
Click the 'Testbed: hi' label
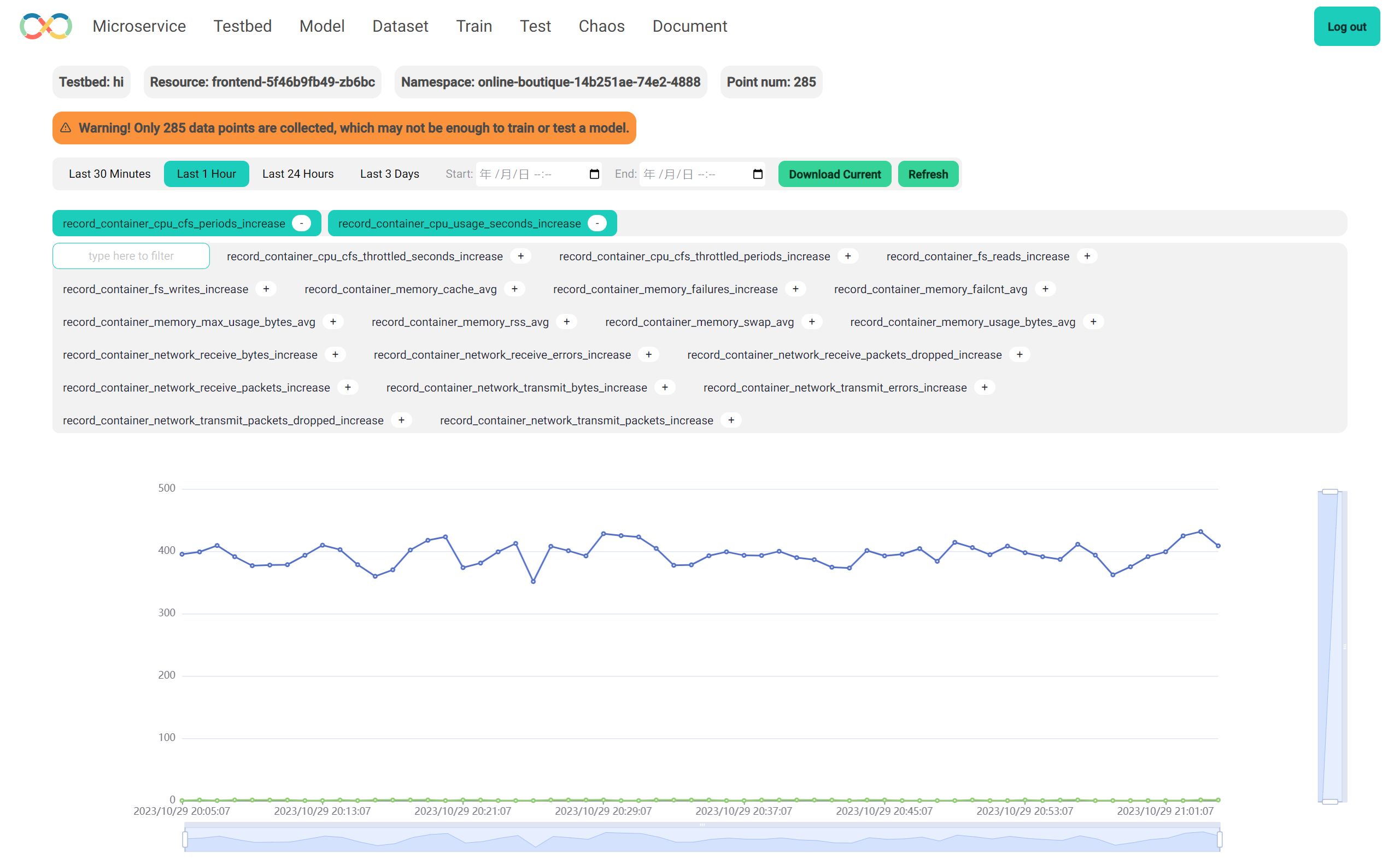click(x=91, y=82)
